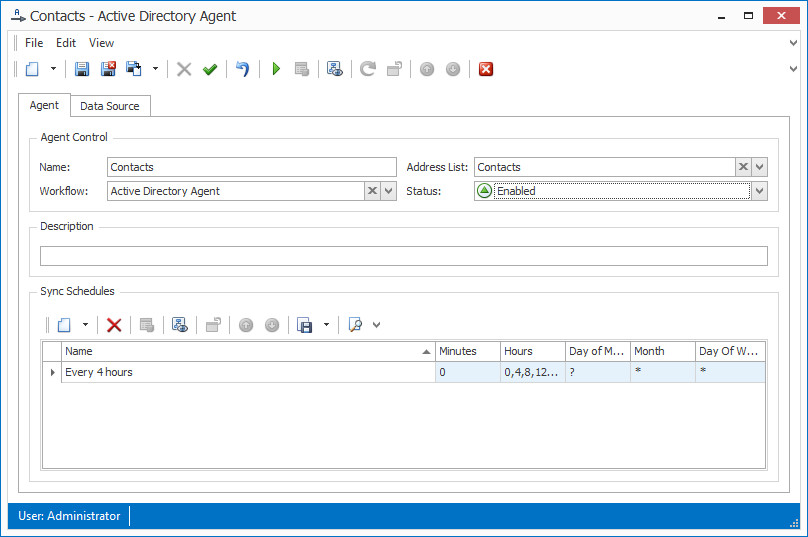Click the magnifier find icon in Sync Schedules
Screen dimensions: 808x537
[x=355, y=325]
